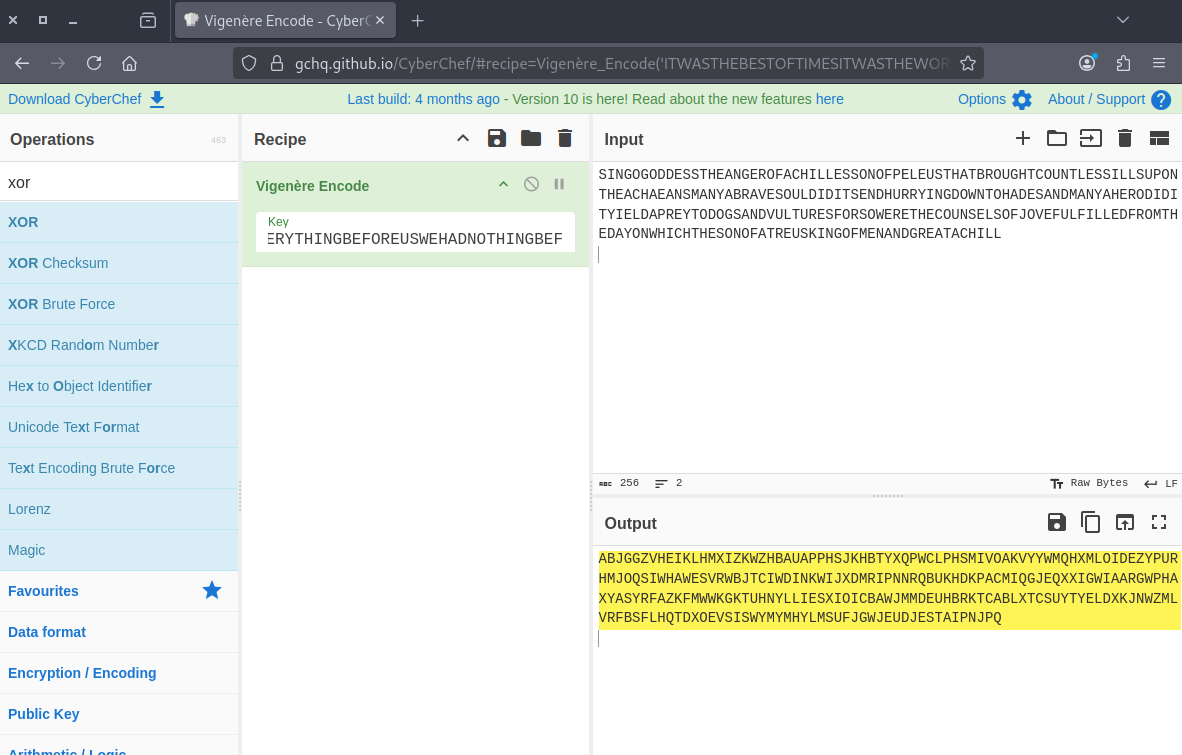Add a new input tab
Screen dimensions: 1182x755
[1022, 138]
